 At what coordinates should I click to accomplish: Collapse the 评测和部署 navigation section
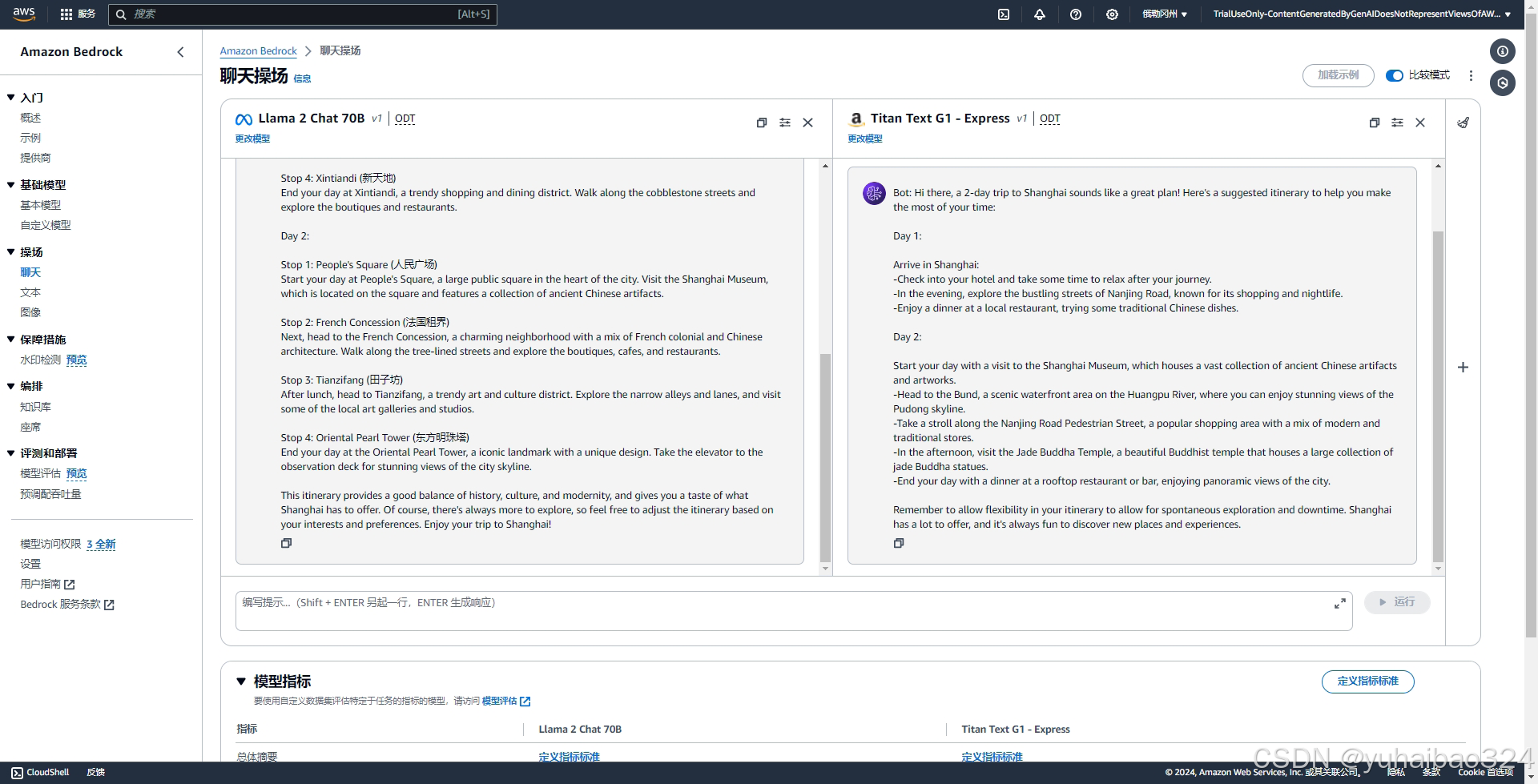(11, 453)
